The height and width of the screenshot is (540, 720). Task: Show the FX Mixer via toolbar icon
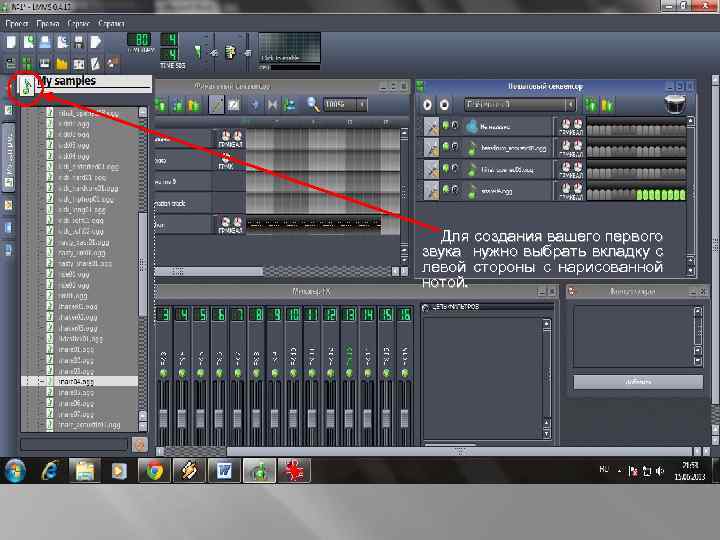point(79,63)
